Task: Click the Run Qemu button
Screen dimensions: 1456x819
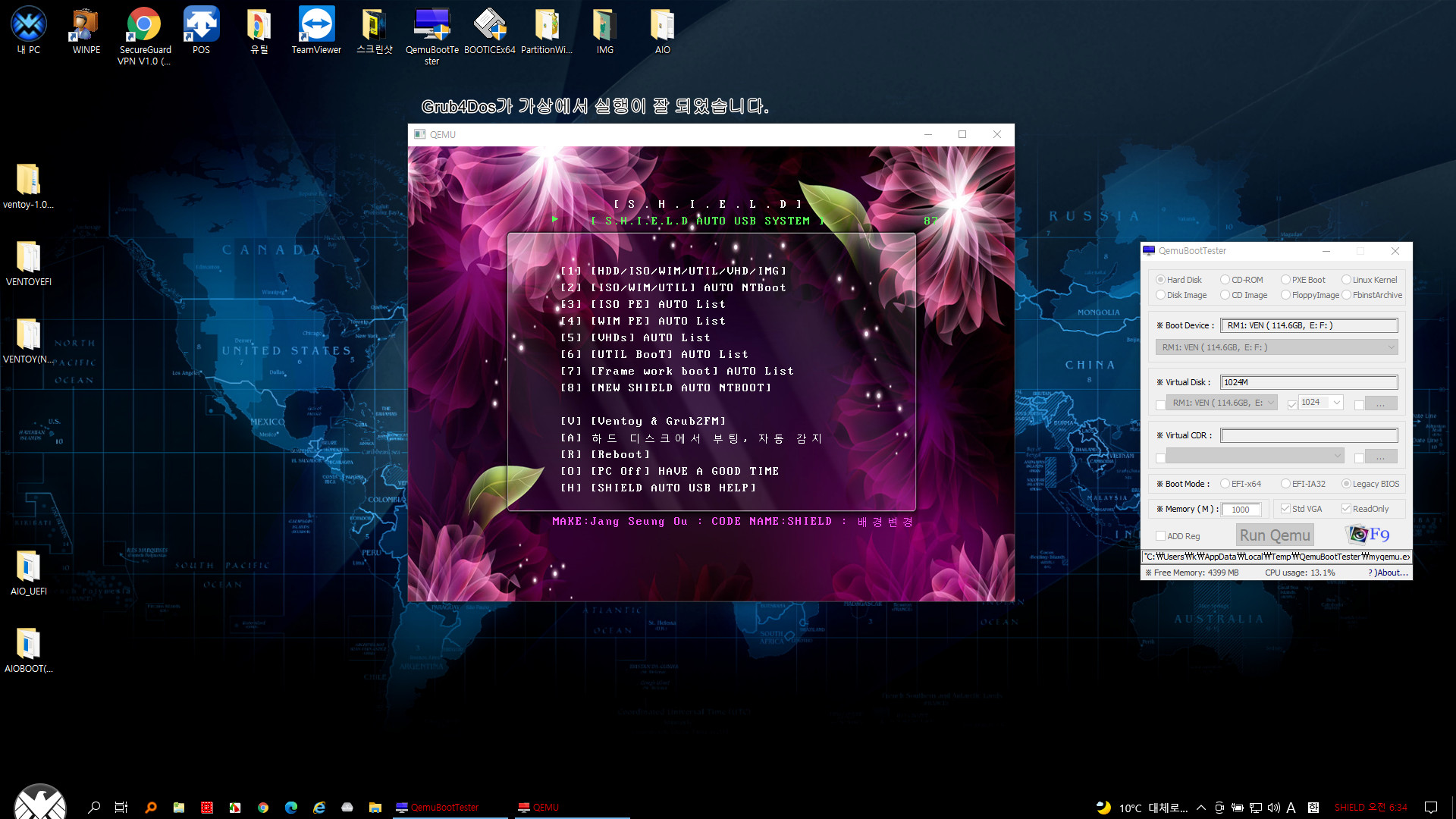Action: point(1275,535)
